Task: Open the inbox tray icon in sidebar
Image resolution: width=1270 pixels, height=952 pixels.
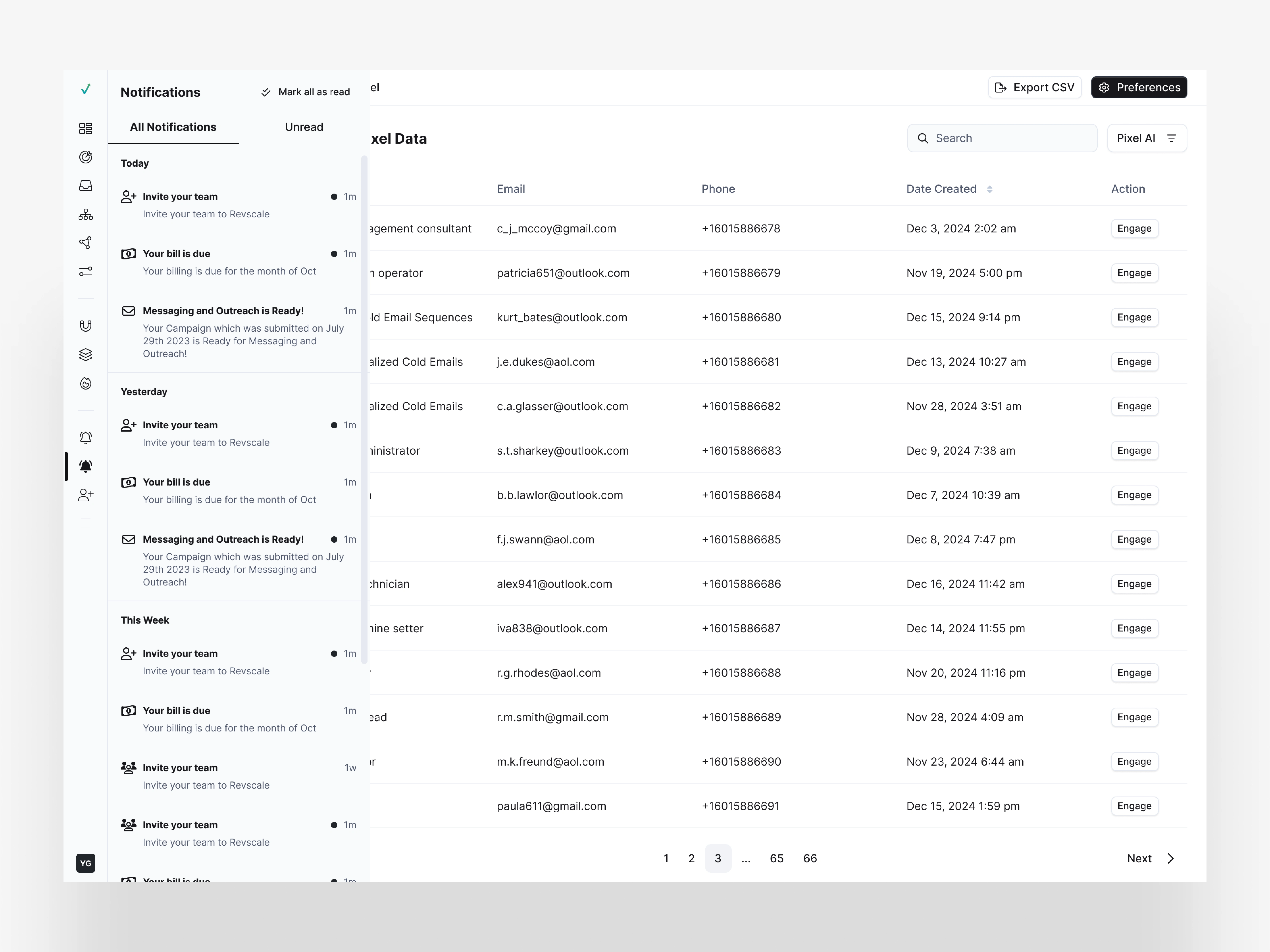Action: (86, 186)
